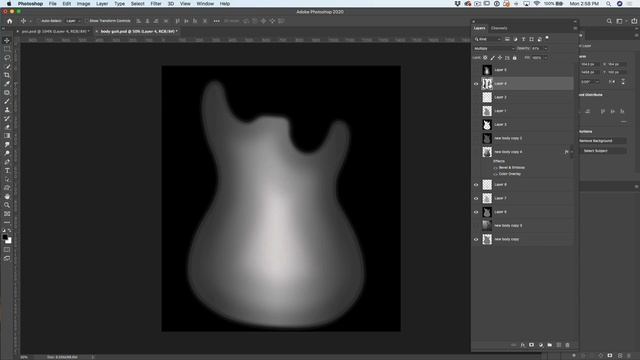Hide the bottom new body copy layer

pyautogui.click(x=476, y=240)
